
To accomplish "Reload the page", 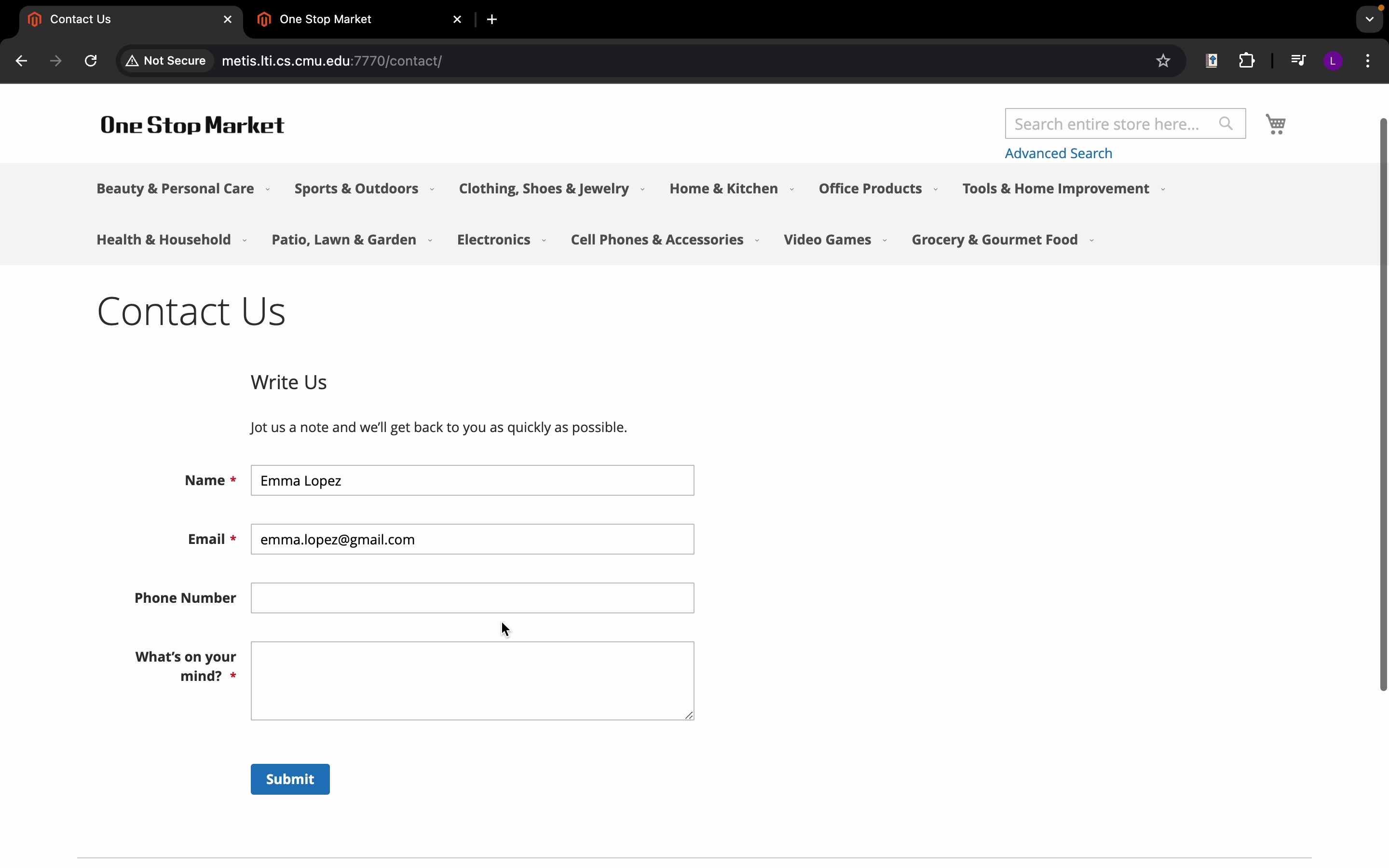I will pos(91,61).
